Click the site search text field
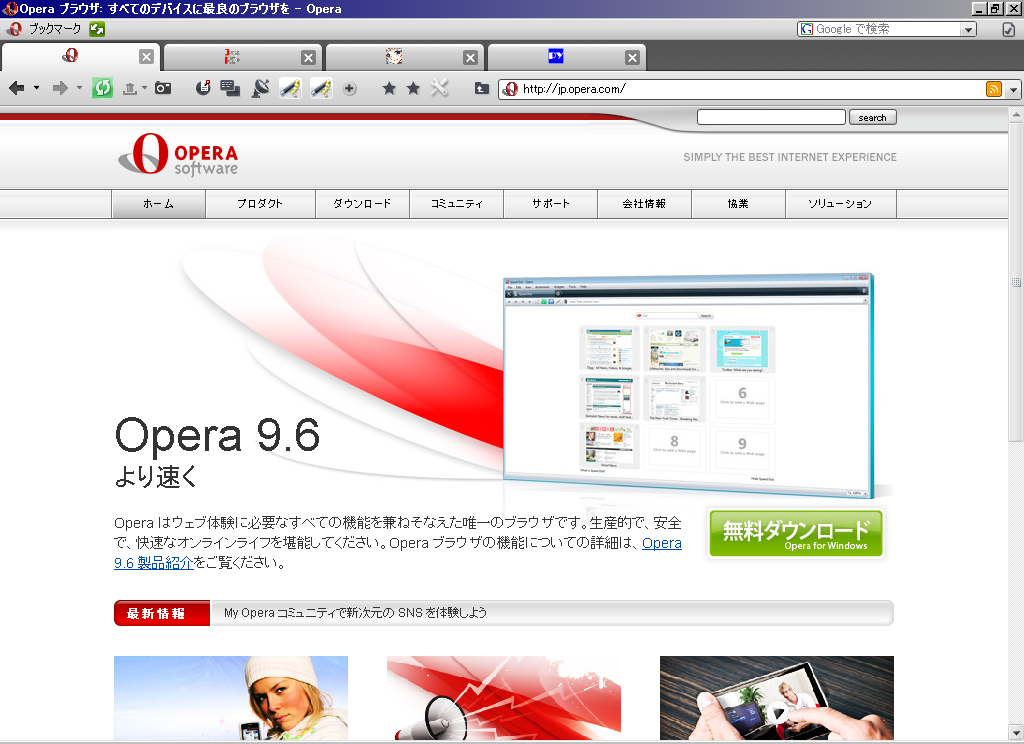 click(771, 117)
